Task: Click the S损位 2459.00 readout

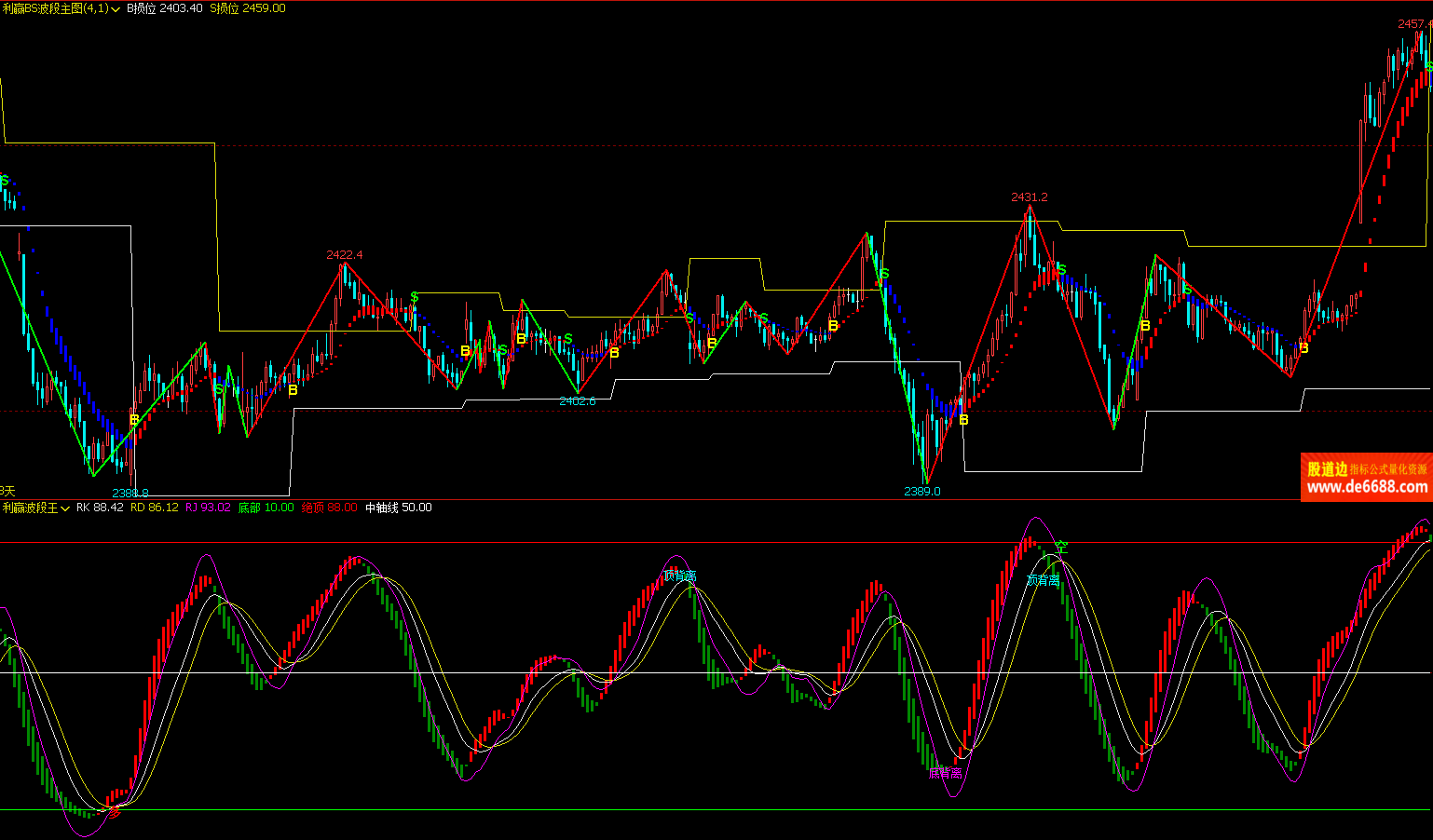Action: 247,8
